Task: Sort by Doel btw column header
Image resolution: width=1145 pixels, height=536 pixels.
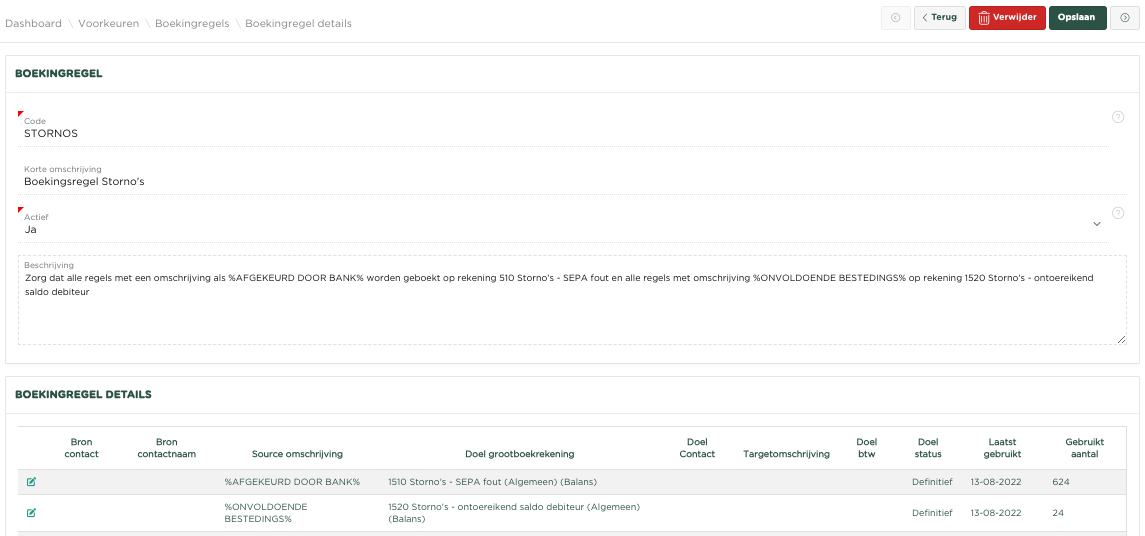Action: coord(866,448)
